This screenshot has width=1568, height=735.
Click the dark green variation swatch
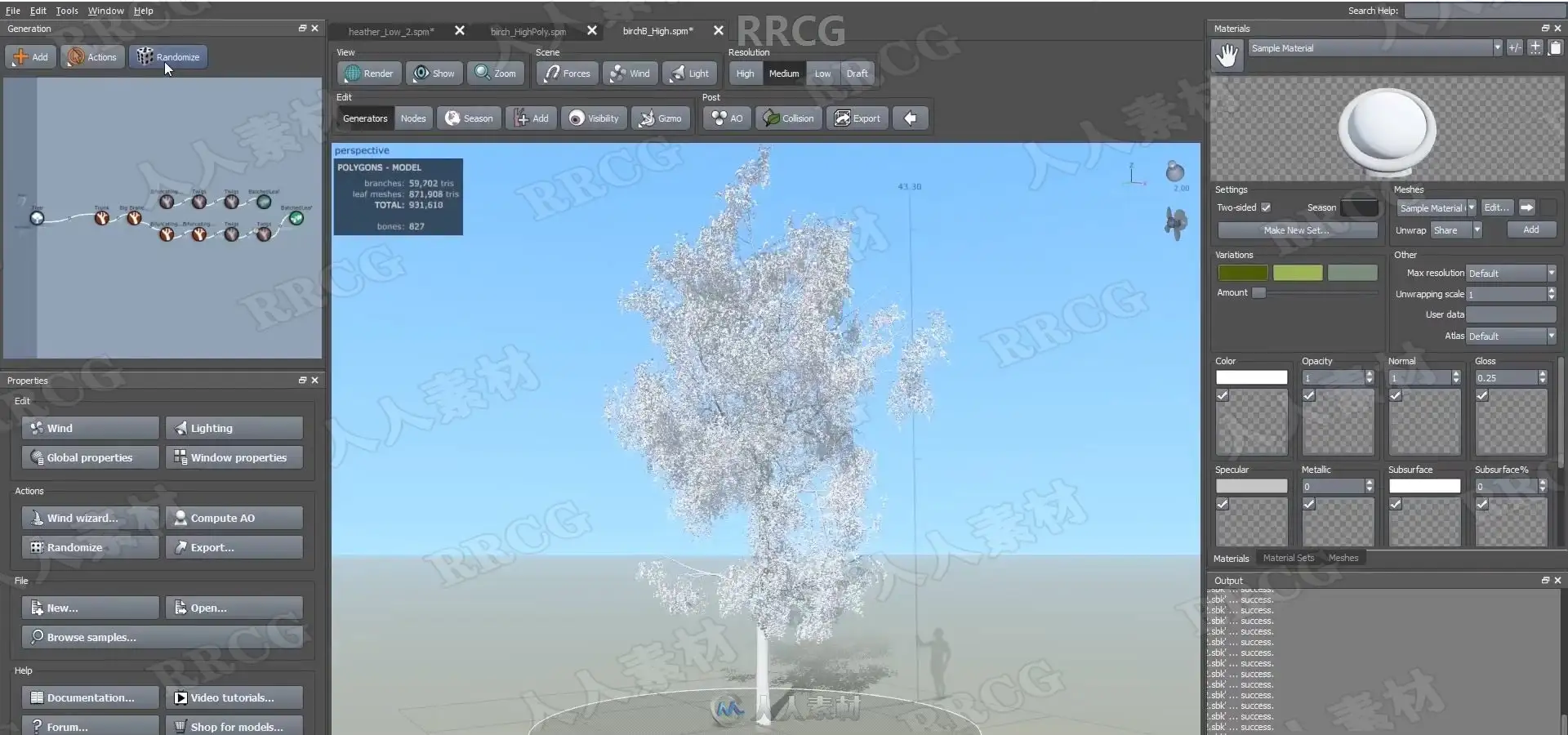tap(1243, 273)
